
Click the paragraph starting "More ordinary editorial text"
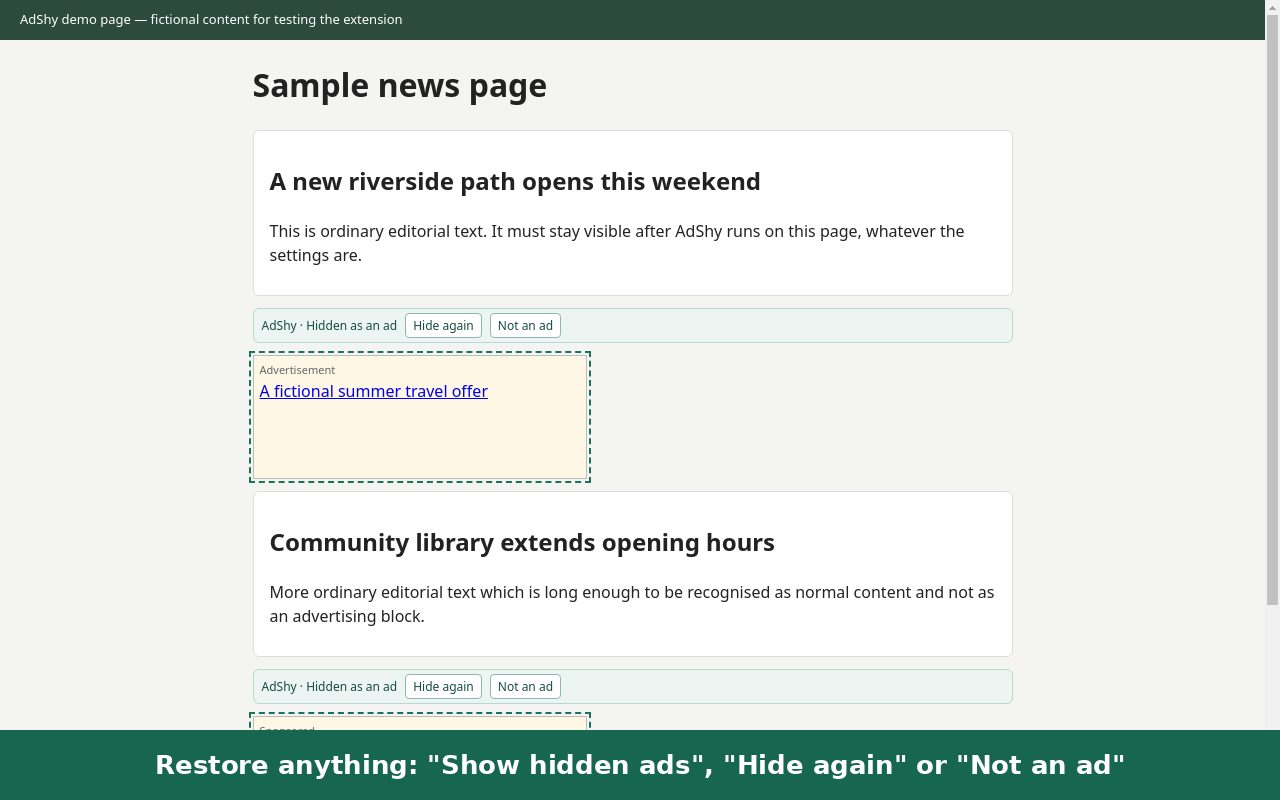point(632,604)
